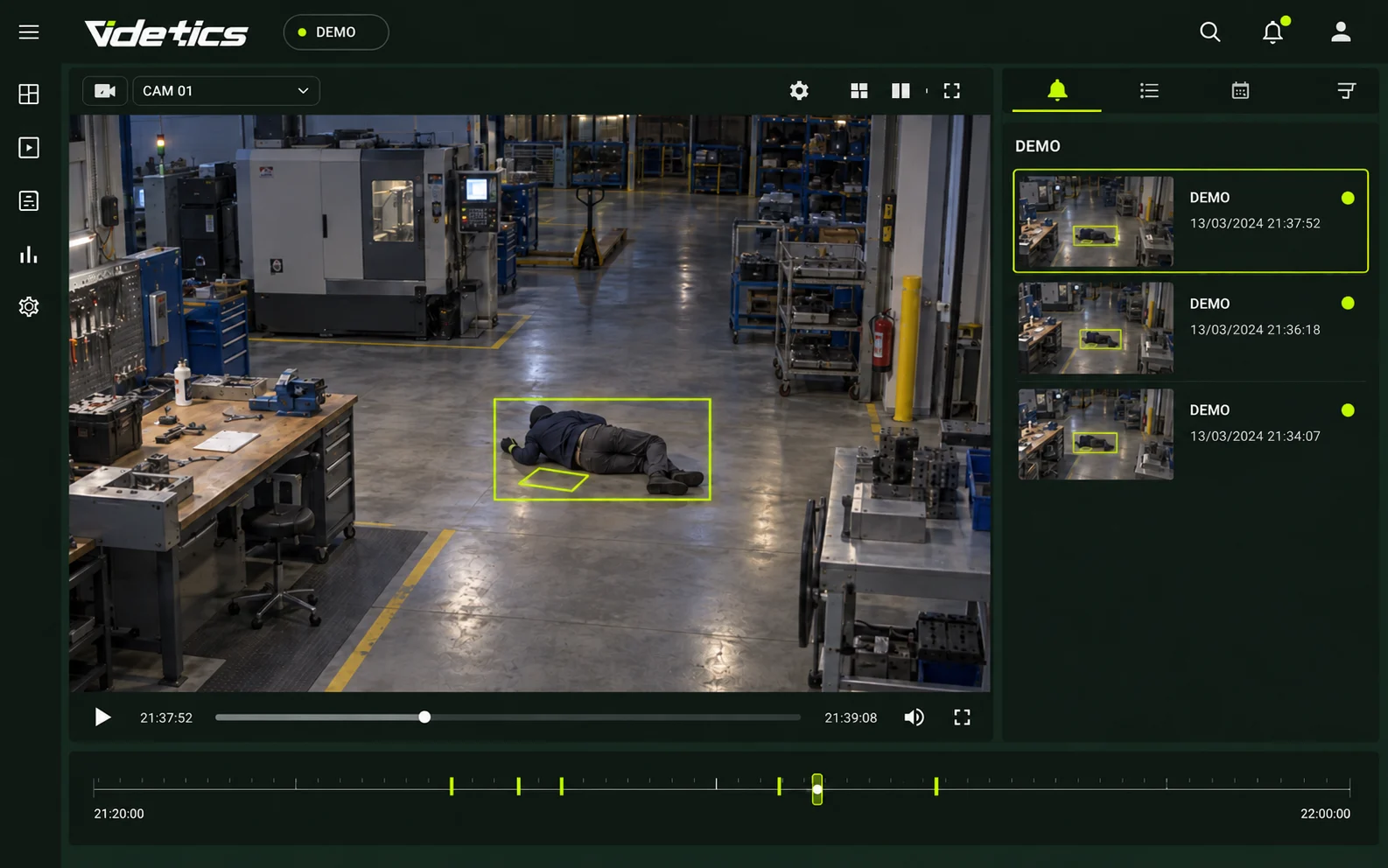Click the 21:37:52 current time label in player
The width and height of the screenshot is (1388, 868).
click(x=166, y=717)
